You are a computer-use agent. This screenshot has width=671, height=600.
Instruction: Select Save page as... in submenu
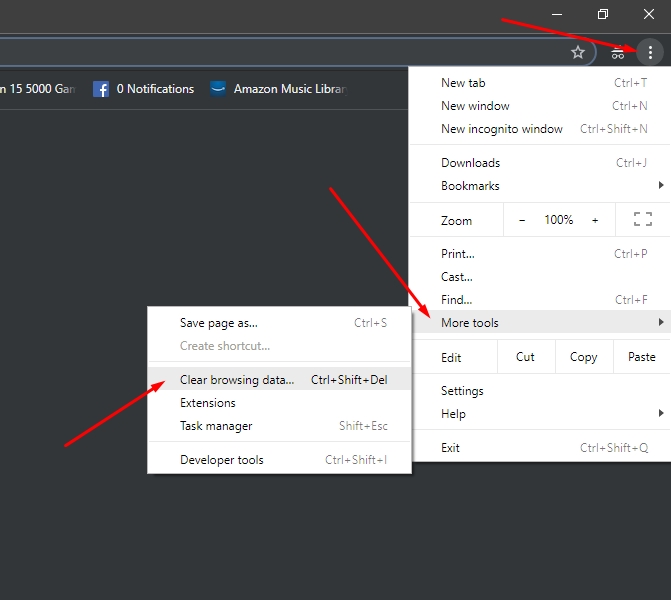[x=279, y=323]
